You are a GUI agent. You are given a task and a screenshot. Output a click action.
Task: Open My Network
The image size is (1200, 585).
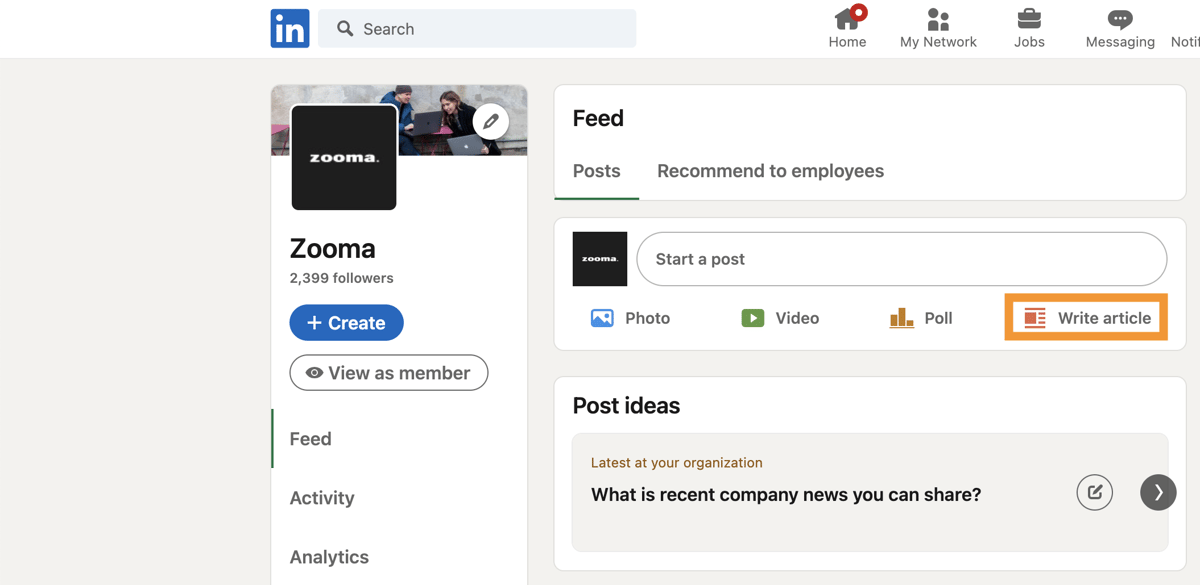[937, 27]
